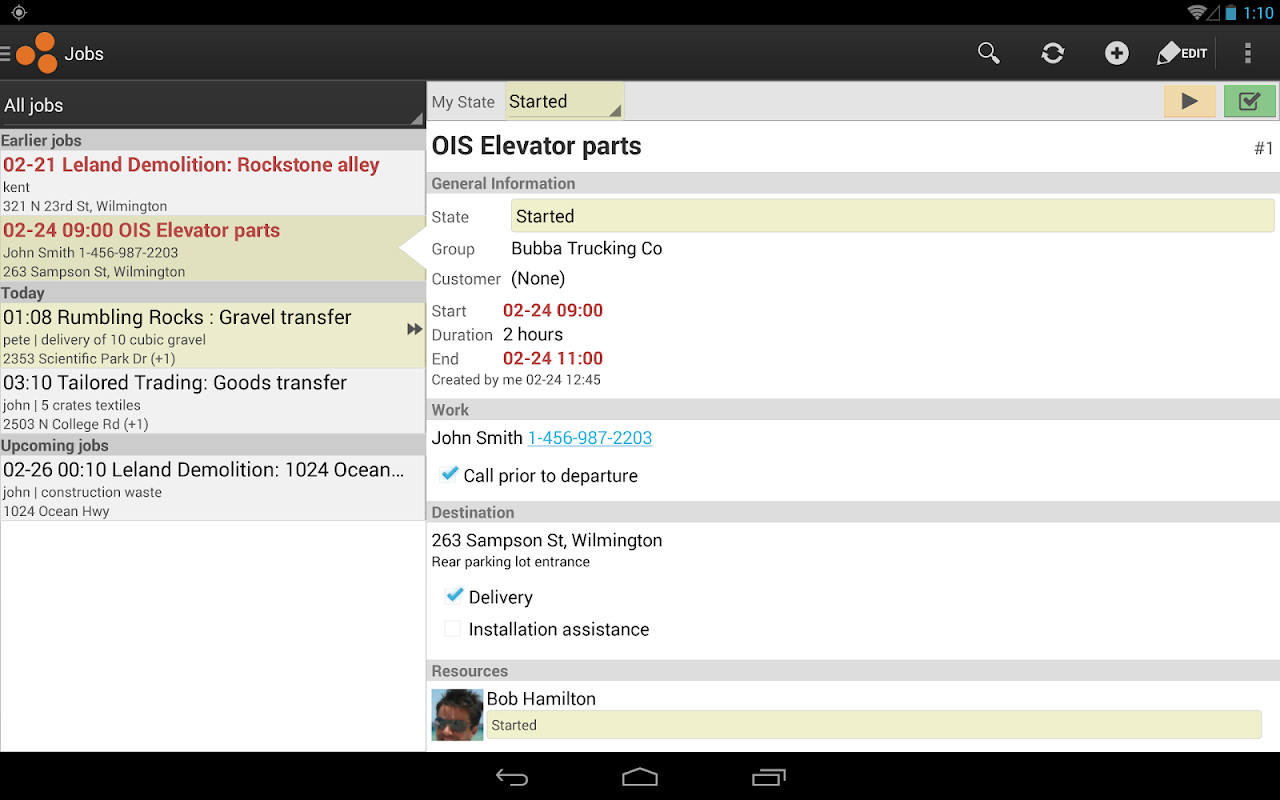The width and height of the screenshot is (1280, 800).
Task: Open Bob Hamilton's Started status field
Action: point(874,725)
